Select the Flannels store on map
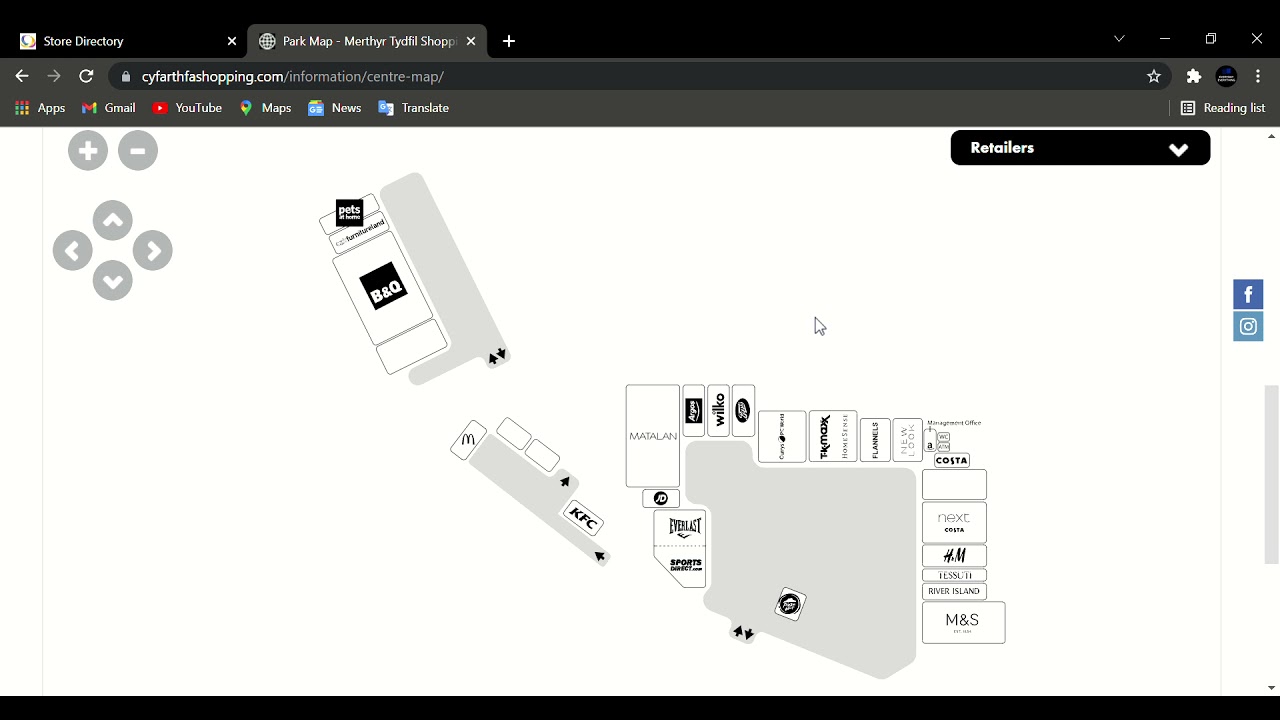The width and height of the screenshot is (1280, 720). (x=875, y=440)
